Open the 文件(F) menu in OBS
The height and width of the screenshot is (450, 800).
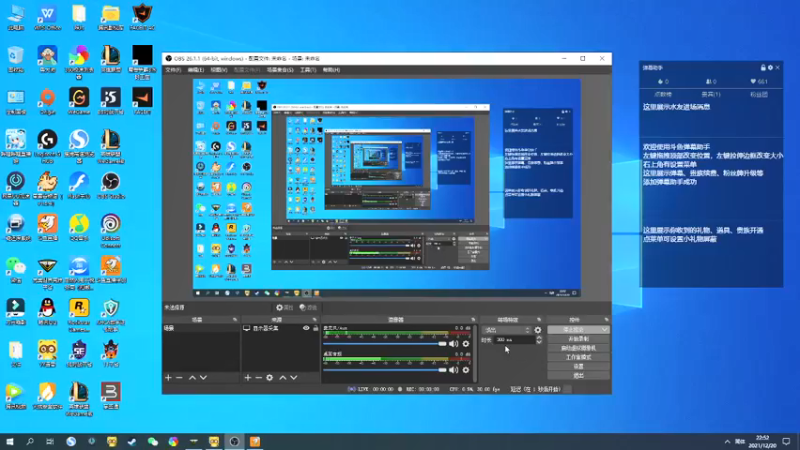tap(173, 70)
